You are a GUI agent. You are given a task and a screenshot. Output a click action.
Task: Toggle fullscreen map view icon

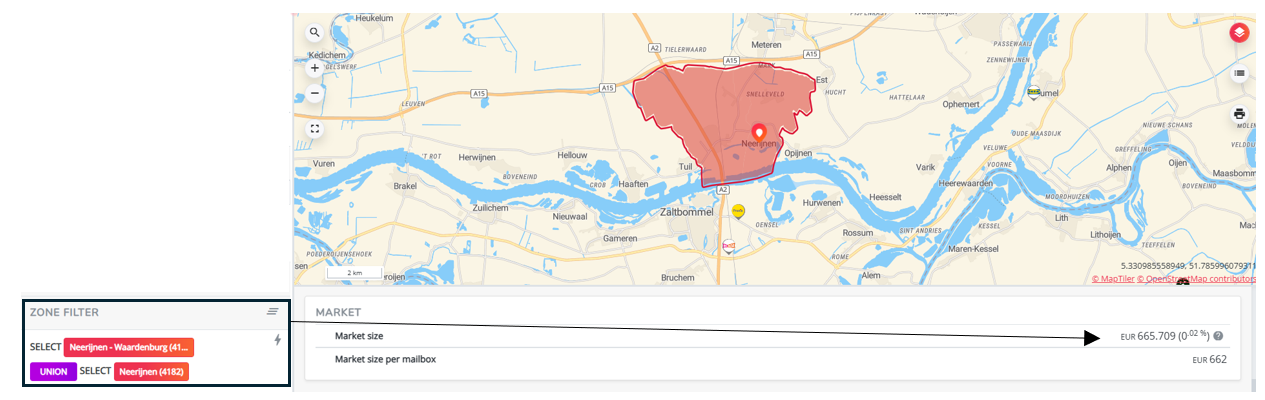coord(315,129)
